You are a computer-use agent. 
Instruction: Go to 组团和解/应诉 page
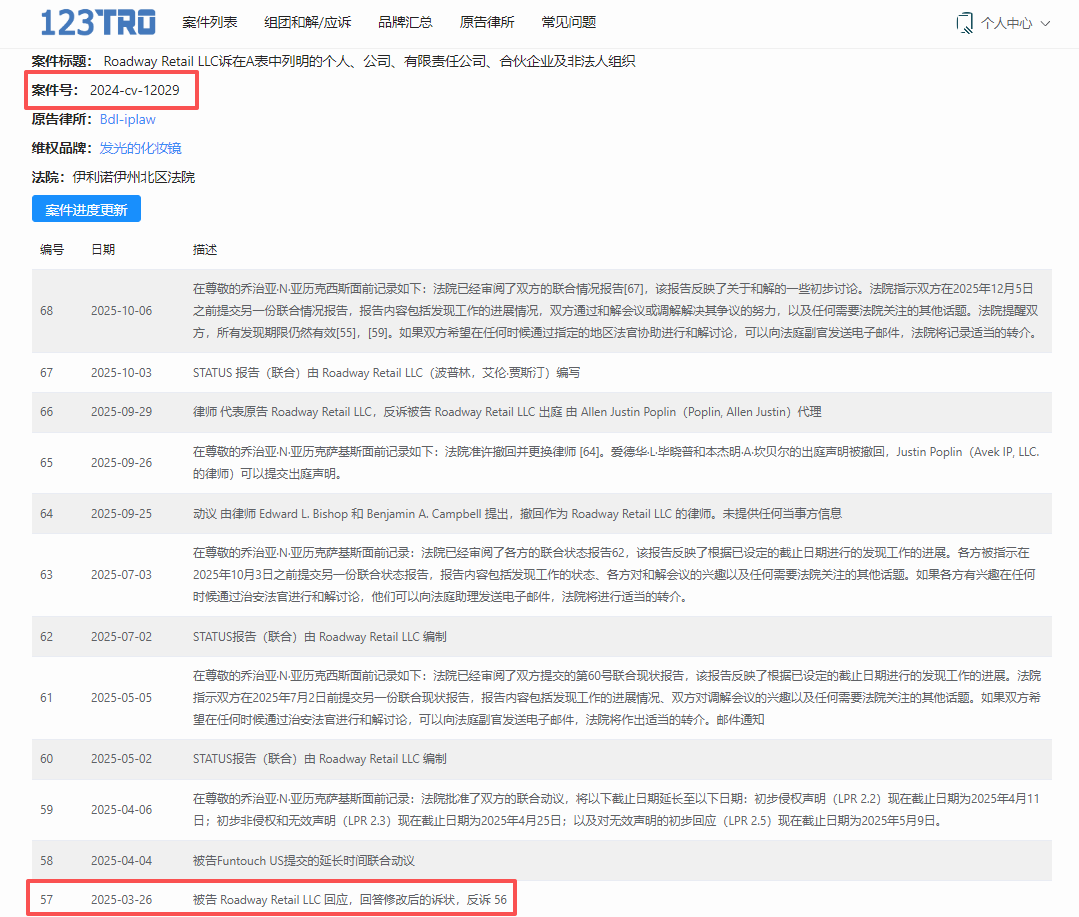pos(308,22)
